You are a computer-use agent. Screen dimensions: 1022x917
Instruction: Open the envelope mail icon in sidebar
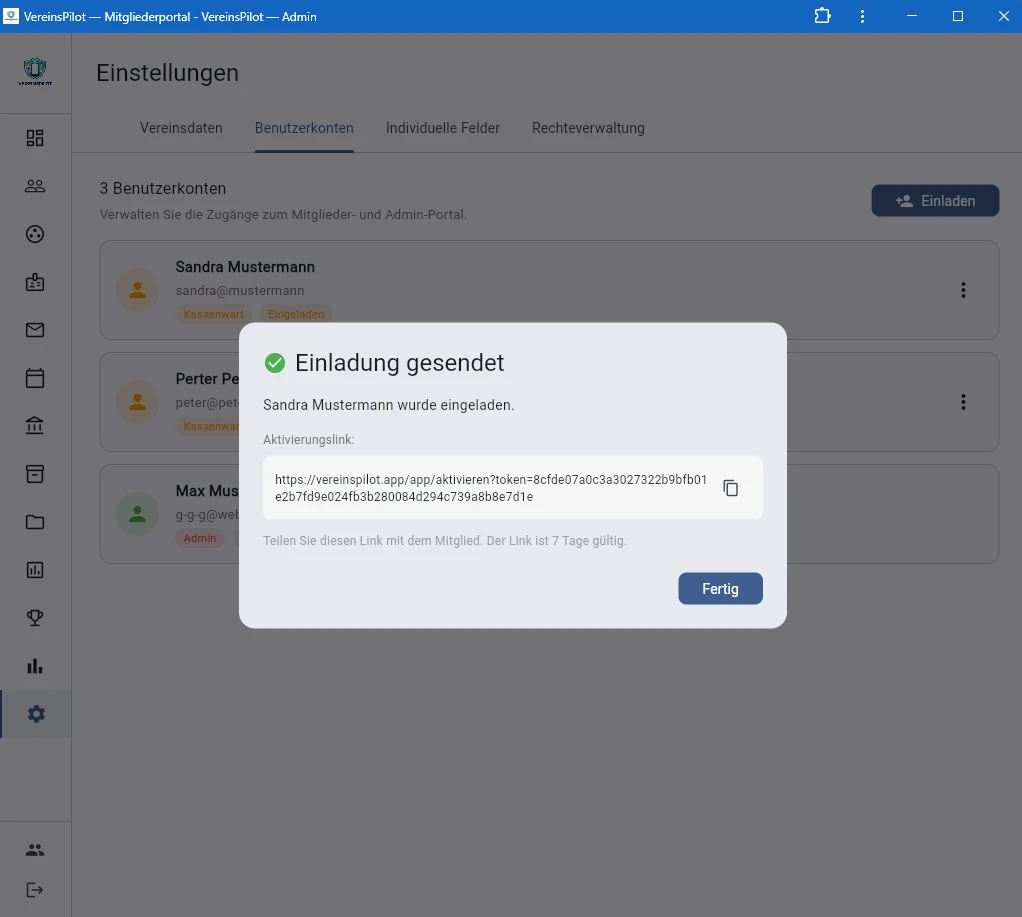click(35, 330)
